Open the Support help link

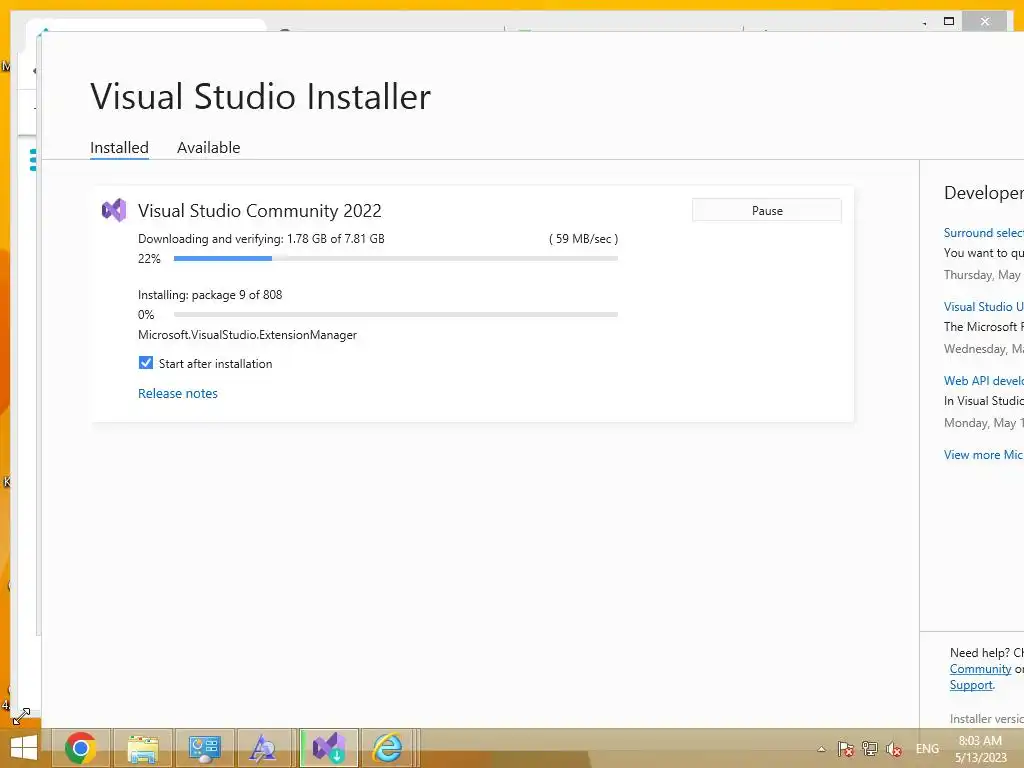point(971,684)
